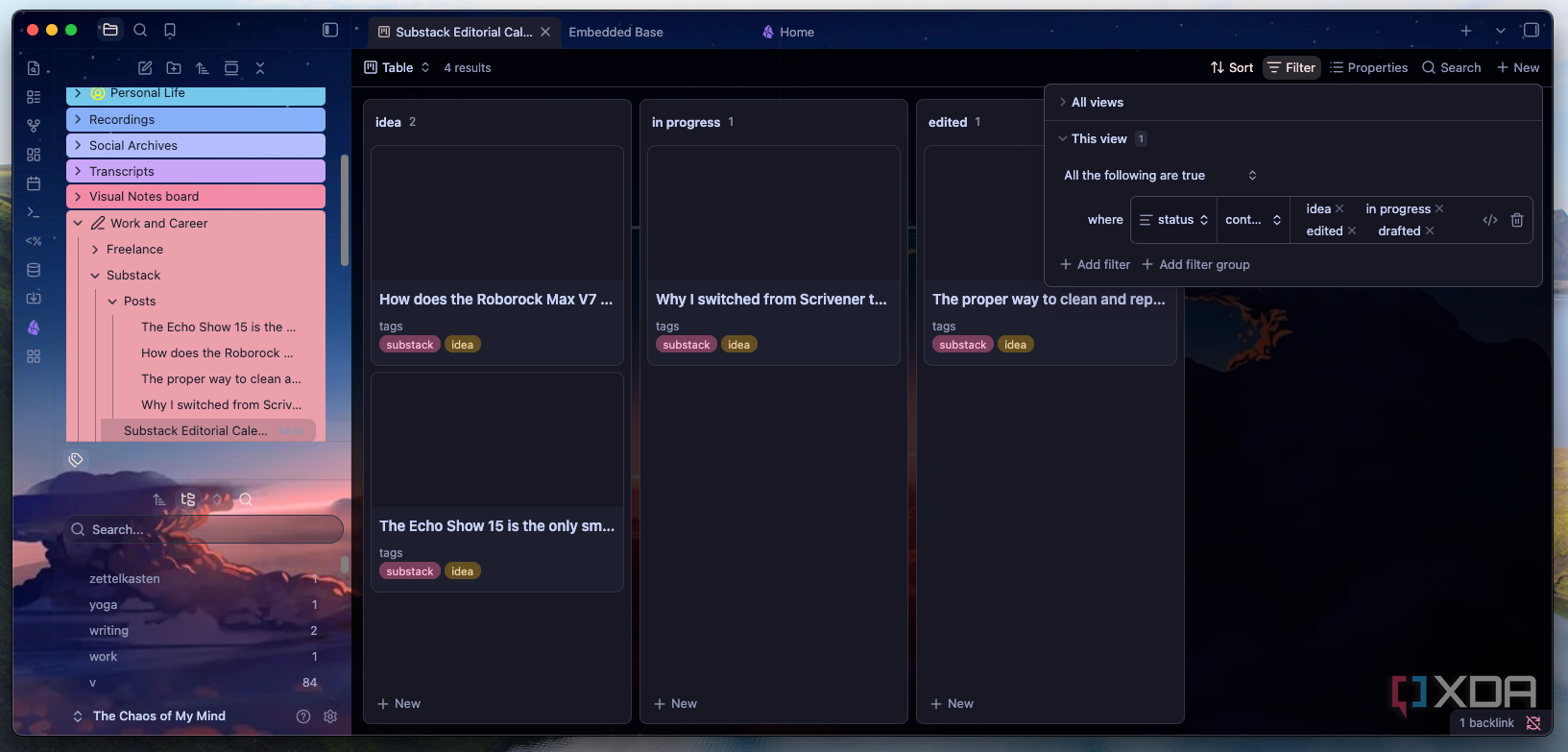Collapse all folders in the file explorer
This screenshot has height=752, width=1568.
tap(260, 68)
